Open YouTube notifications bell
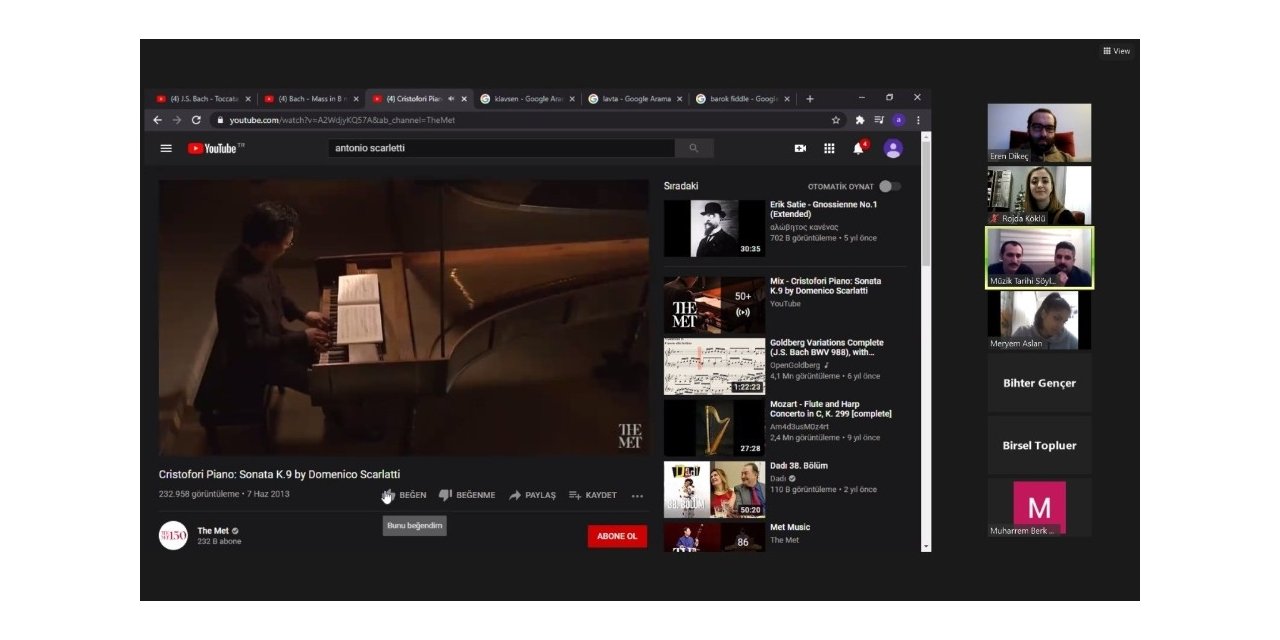The height and width of the screenshot is (640, 1280). [x=858, y=147]
